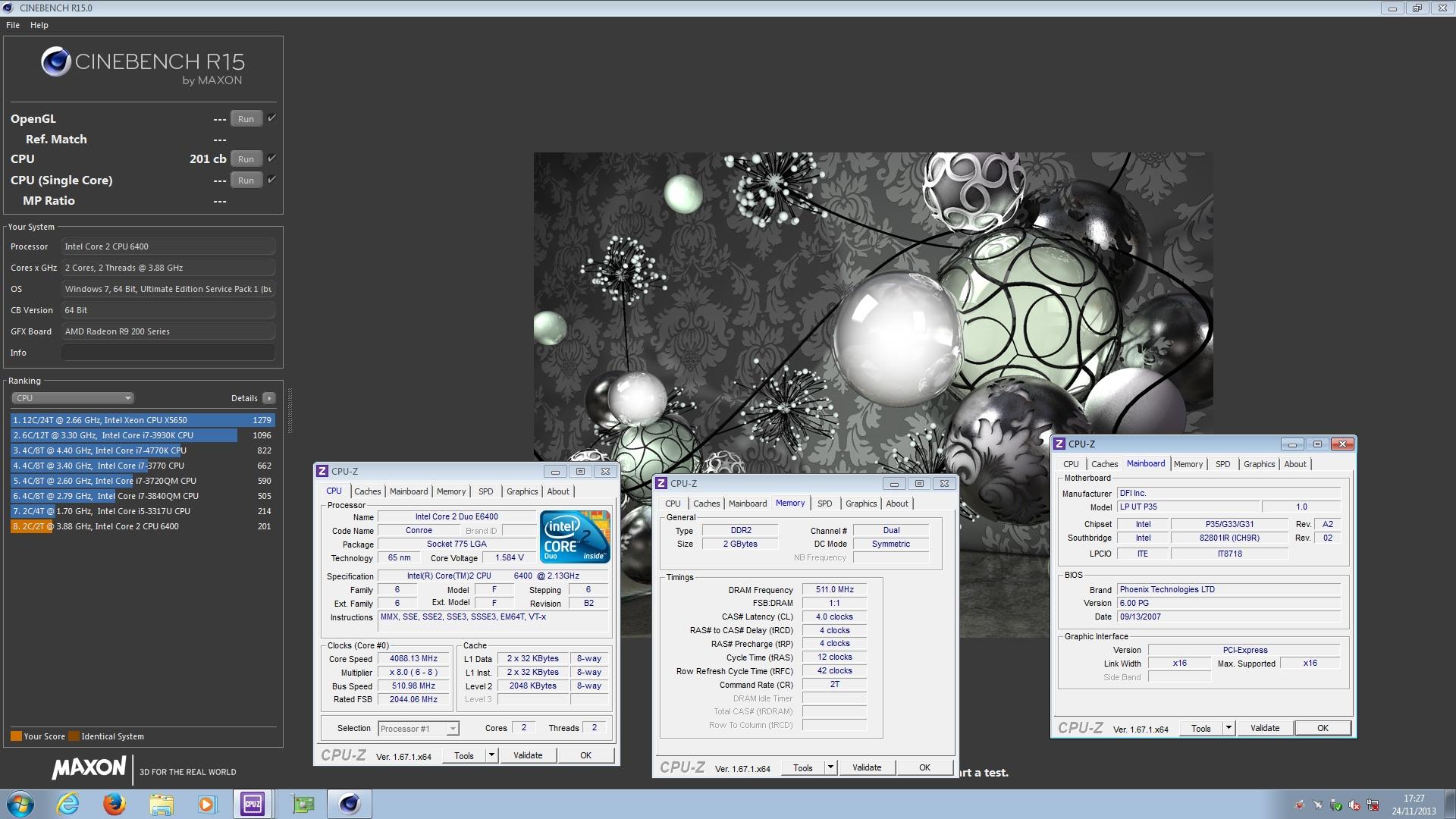Click Safely Remove Hardware tray icon

1336,805
